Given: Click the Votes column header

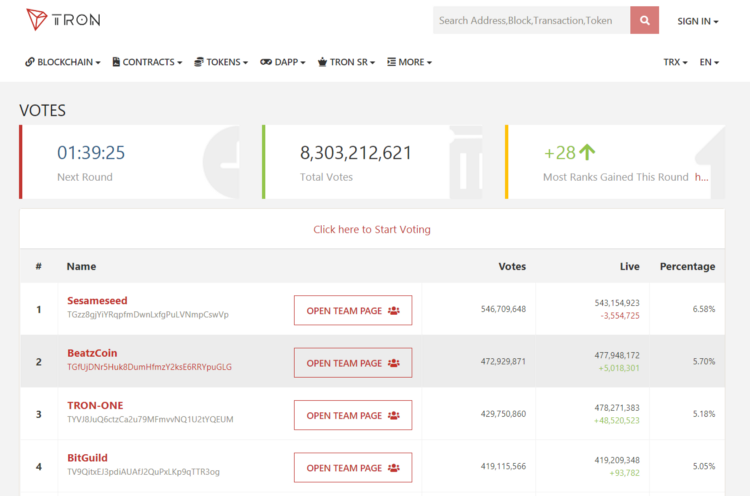Looking at the screenshot, I should point(512,266).
